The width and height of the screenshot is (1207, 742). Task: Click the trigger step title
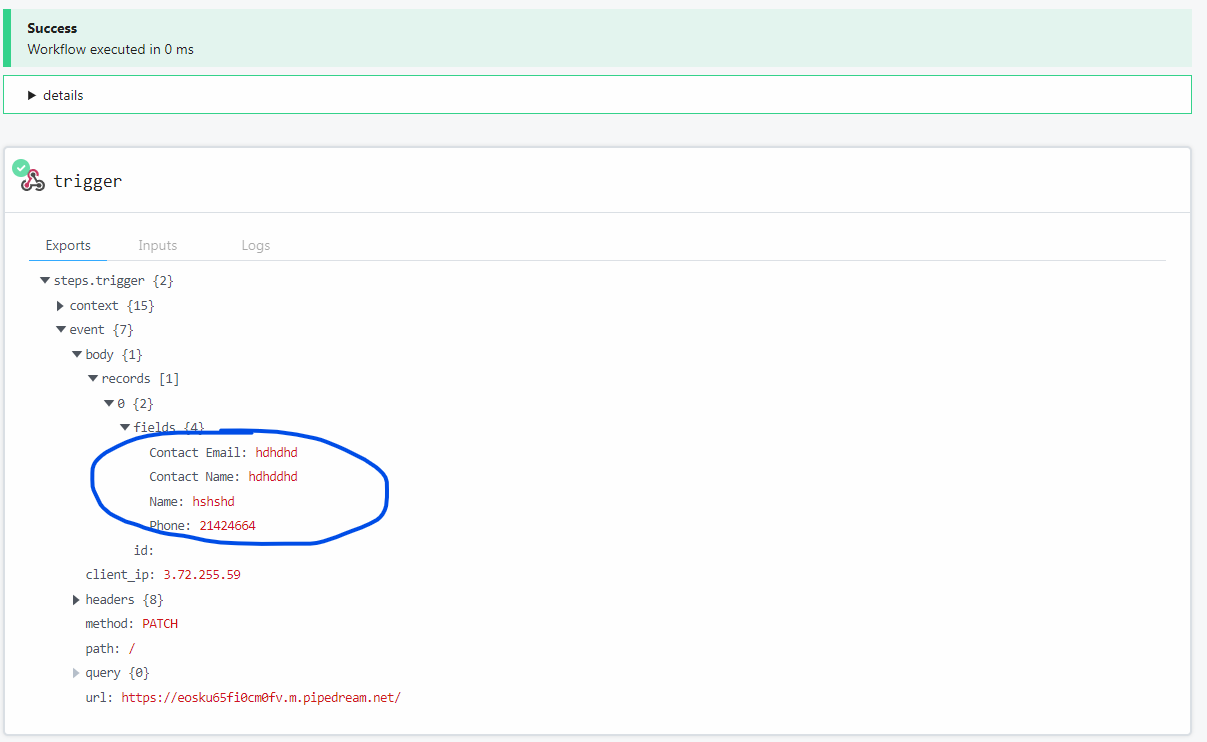88,181
